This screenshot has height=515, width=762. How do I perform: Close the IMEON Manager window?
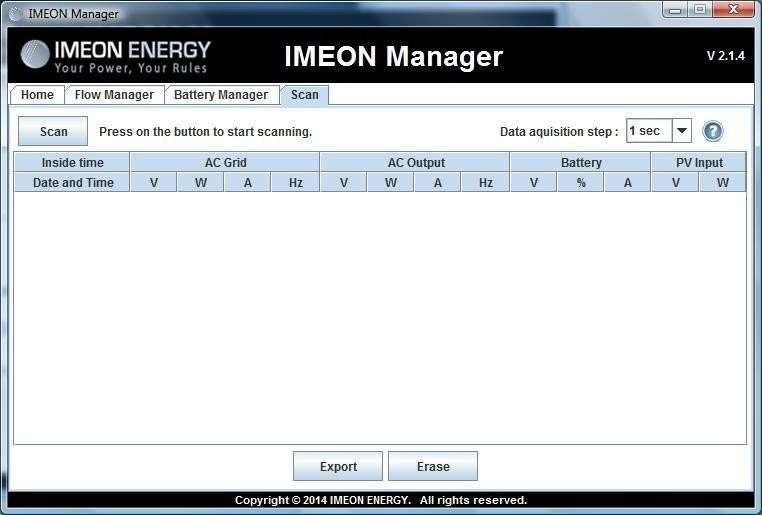click(734, 10)
